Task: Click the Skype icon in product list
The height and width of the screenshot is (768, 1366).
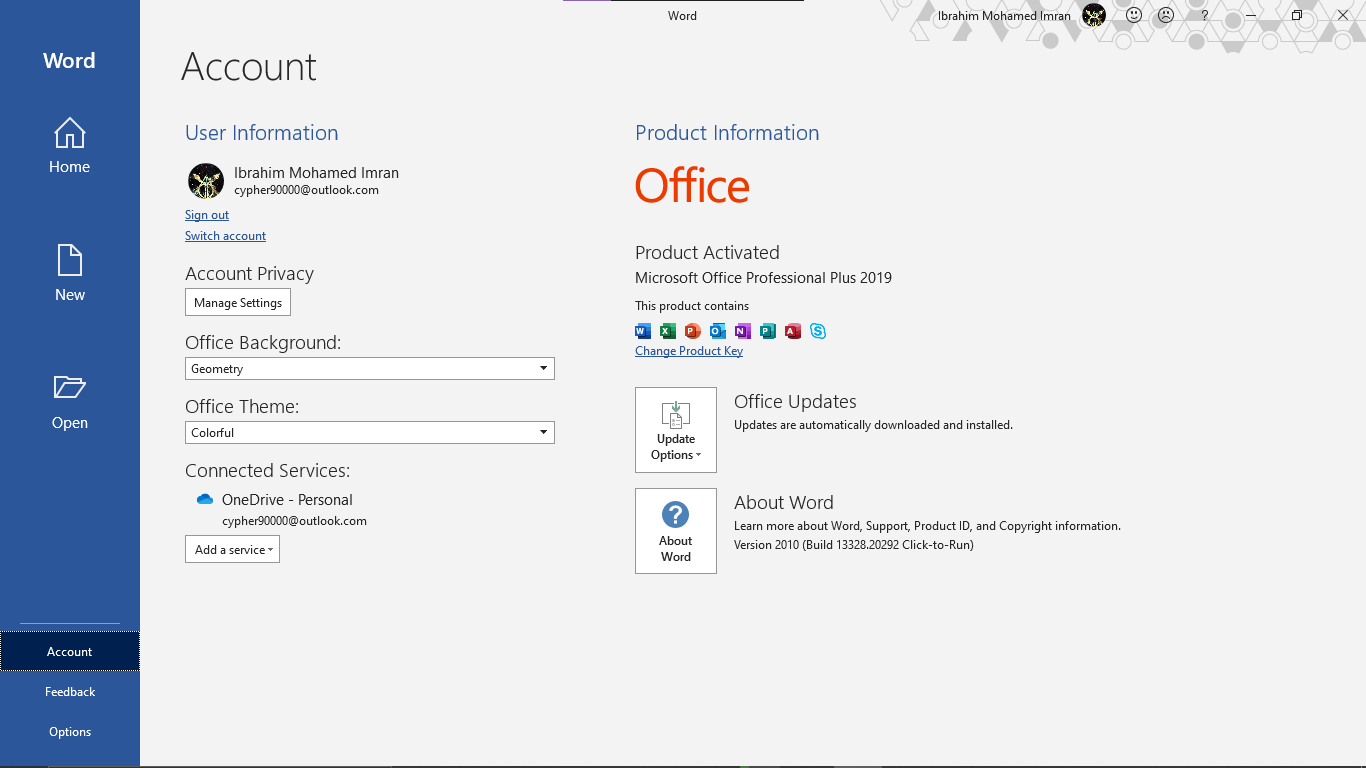Action: (x=818, y=331)
